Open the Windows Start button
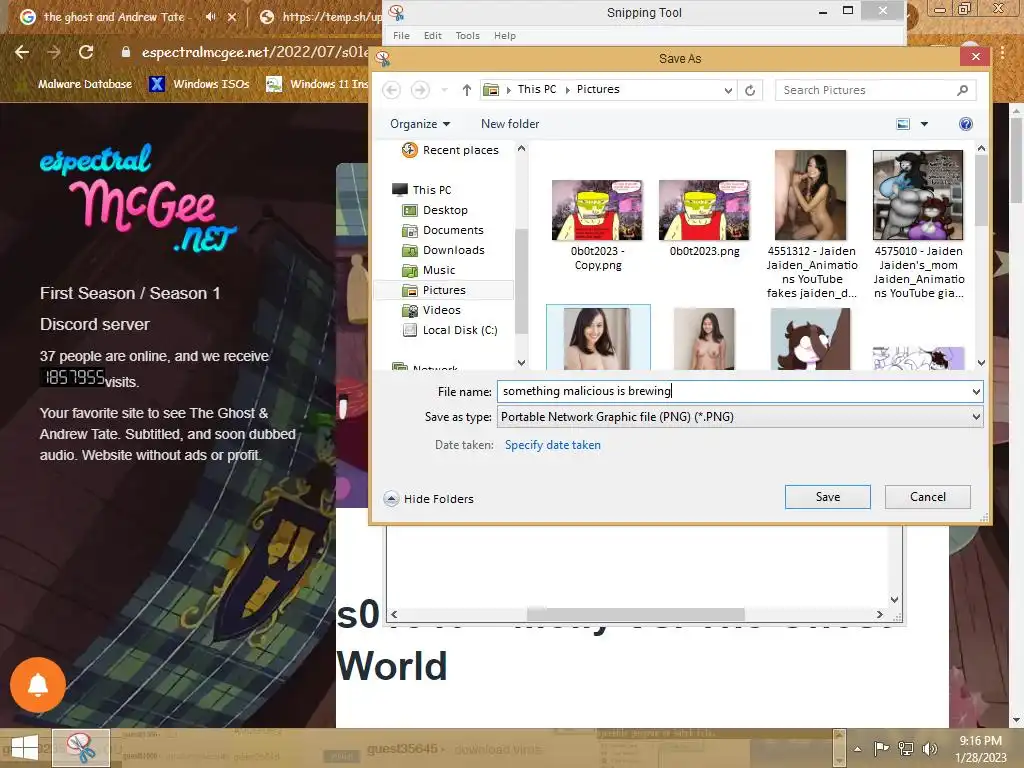The height and width of the screenshot is (768, 1024). 25,748
